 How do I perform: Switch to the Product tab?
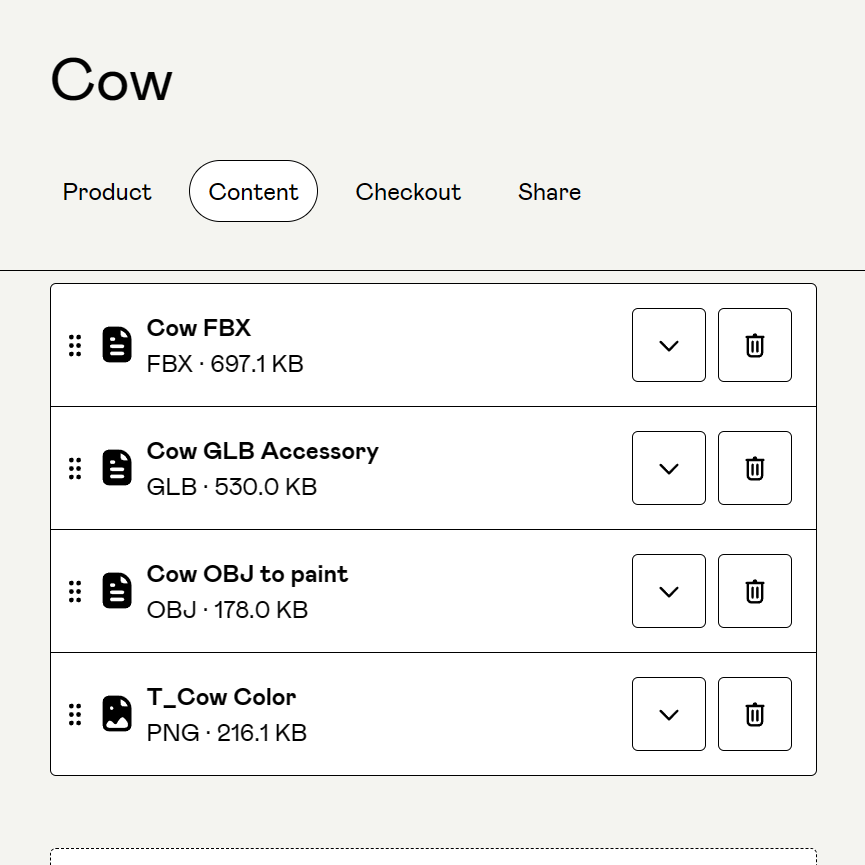[x=107, y=192]
